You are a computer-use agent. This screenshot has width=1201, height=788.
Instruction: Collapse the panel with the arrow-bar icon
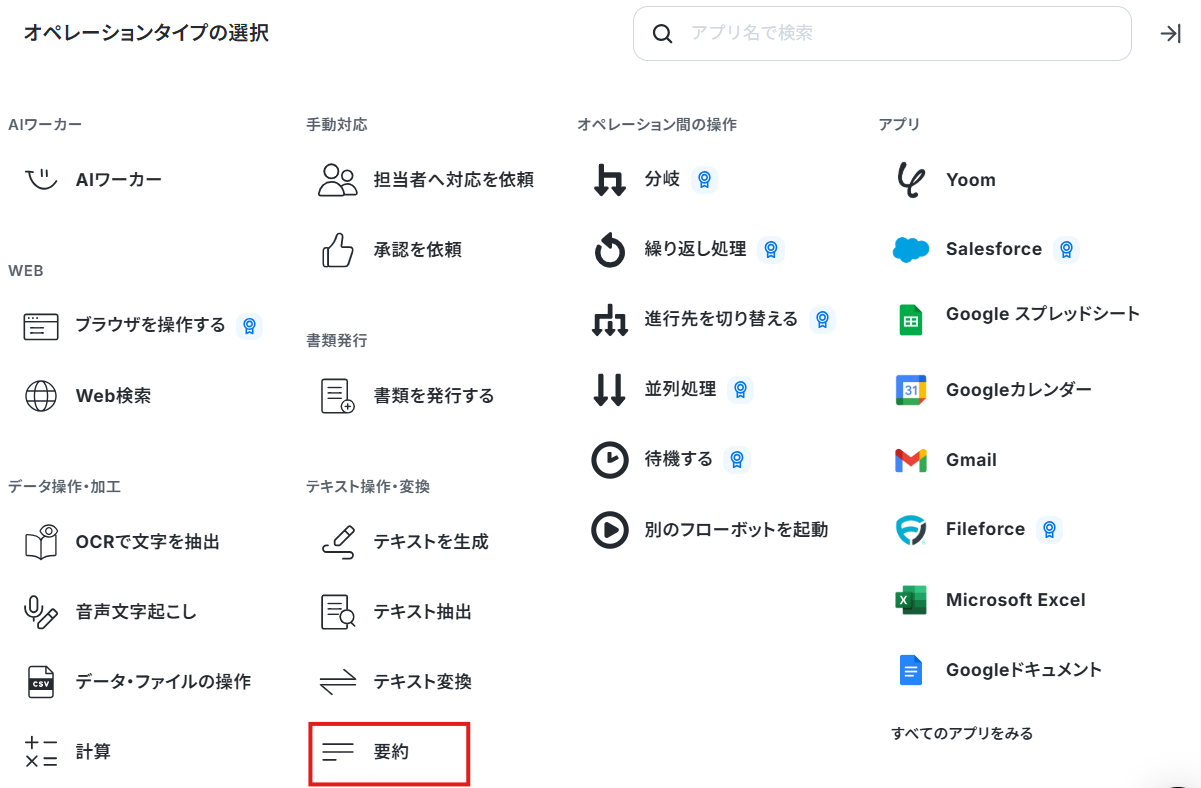pos(1170,34)
